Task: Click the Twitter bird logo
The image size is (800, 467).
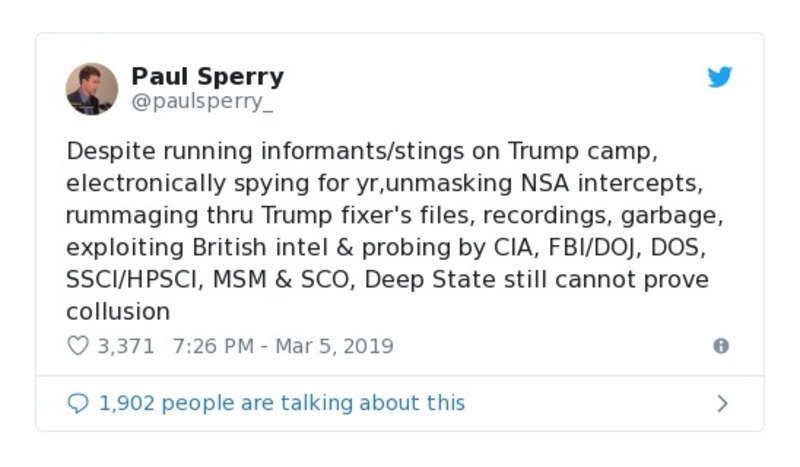Action: pyautogui.click(x=720, y=78)
